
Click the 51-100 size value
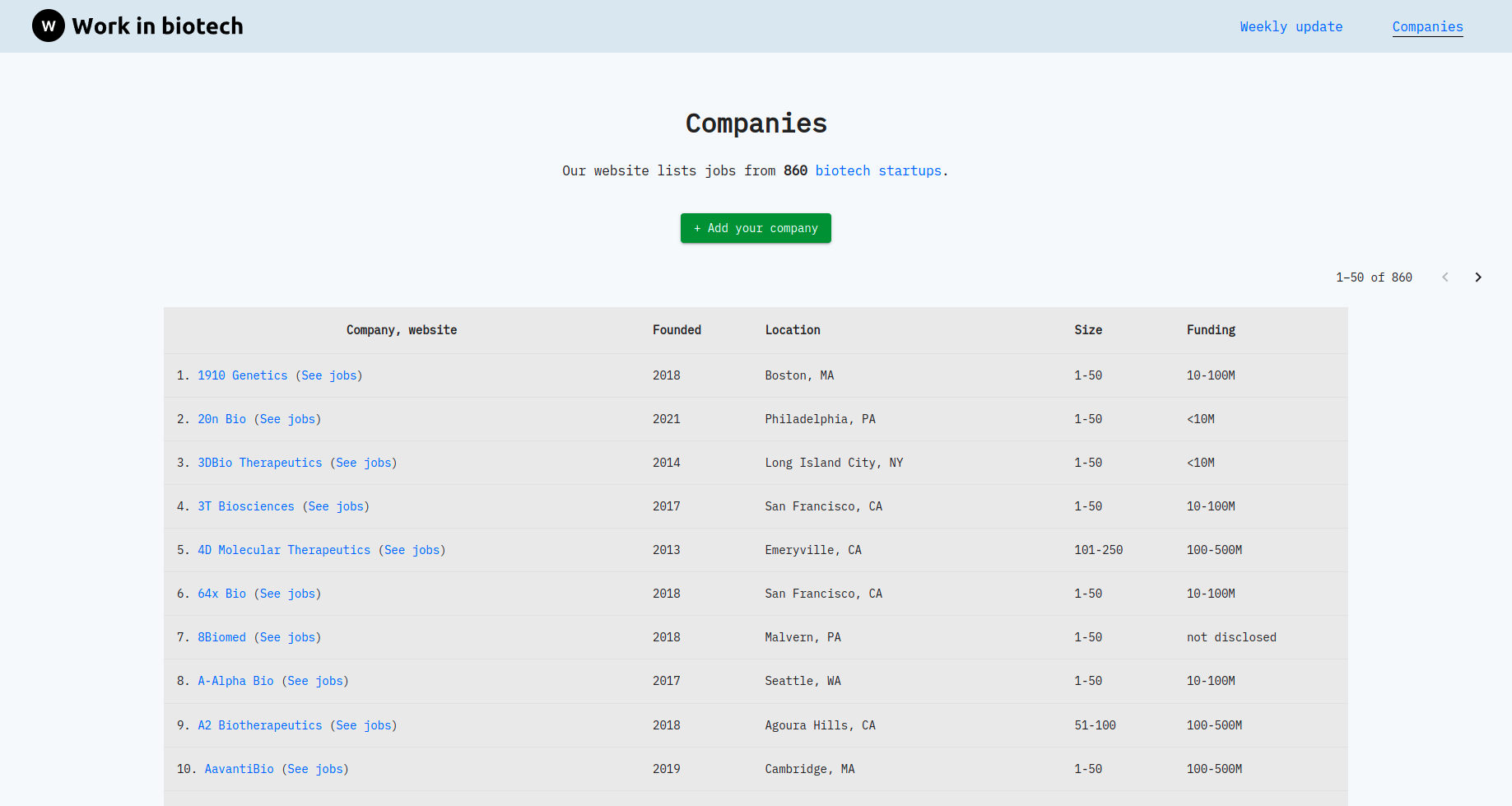[x=1096, y=725]
